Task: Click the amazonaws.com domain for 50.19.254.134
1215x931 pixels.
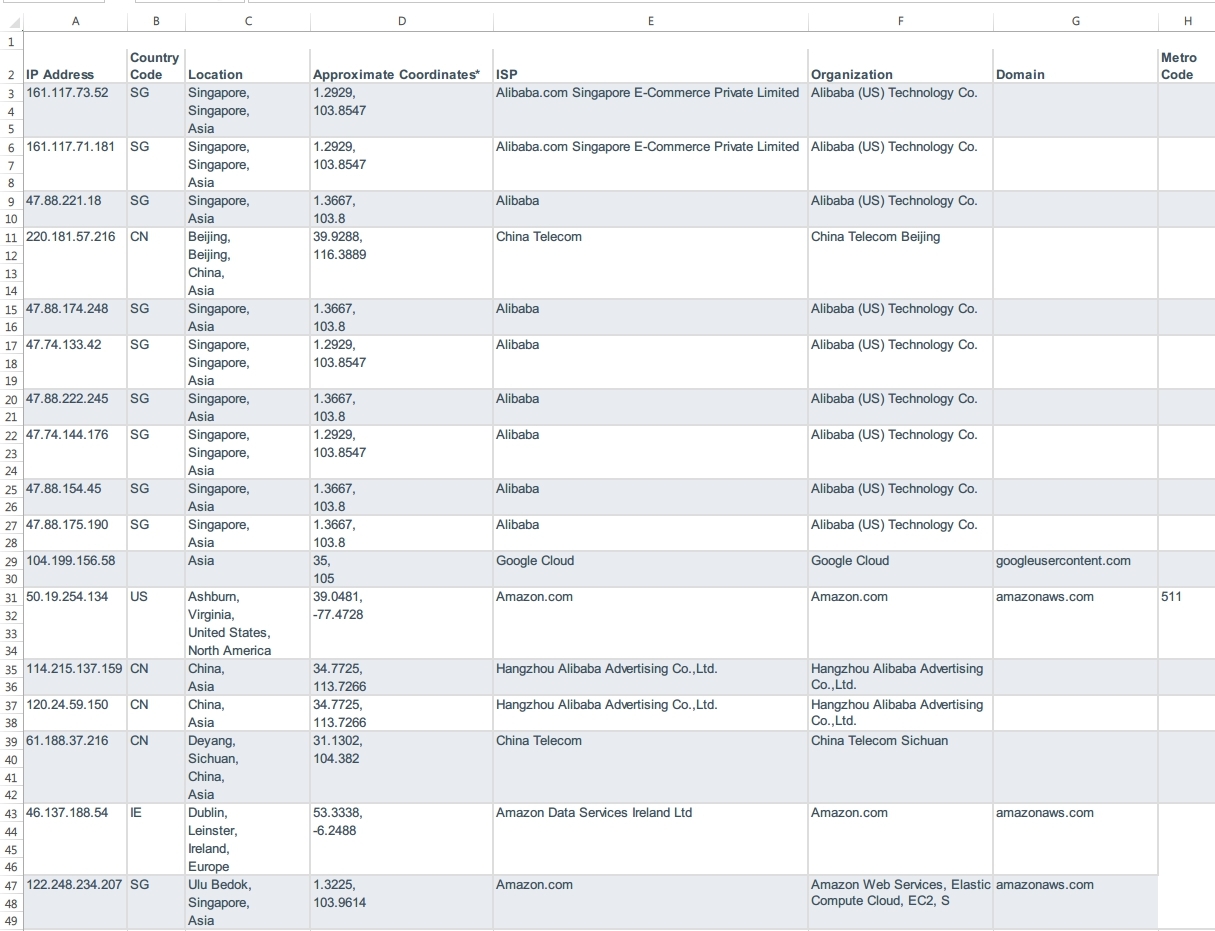Action: (x=1075, y=623)
